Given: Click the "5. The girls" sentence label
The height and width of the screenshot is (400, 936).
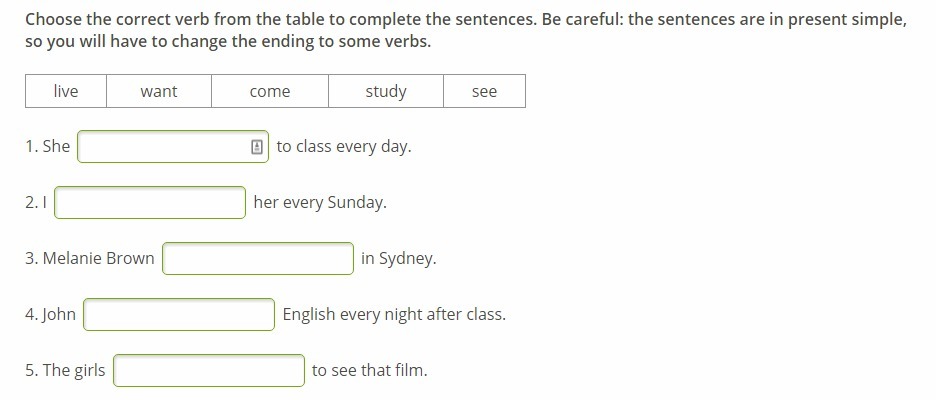Looking at the screenshot, I should coord(65,371).
